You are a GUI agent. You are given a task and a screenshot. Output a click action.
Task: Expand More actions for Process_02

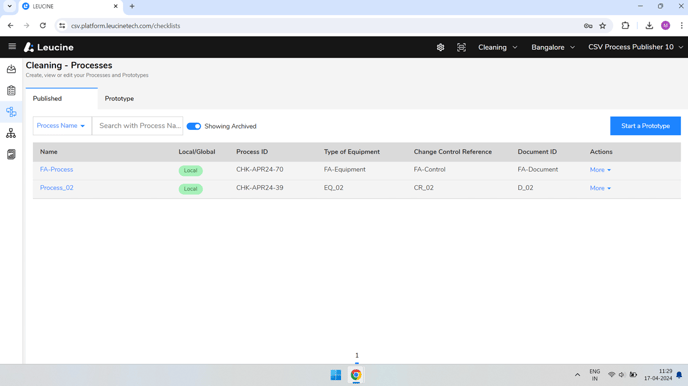point(600,188)
